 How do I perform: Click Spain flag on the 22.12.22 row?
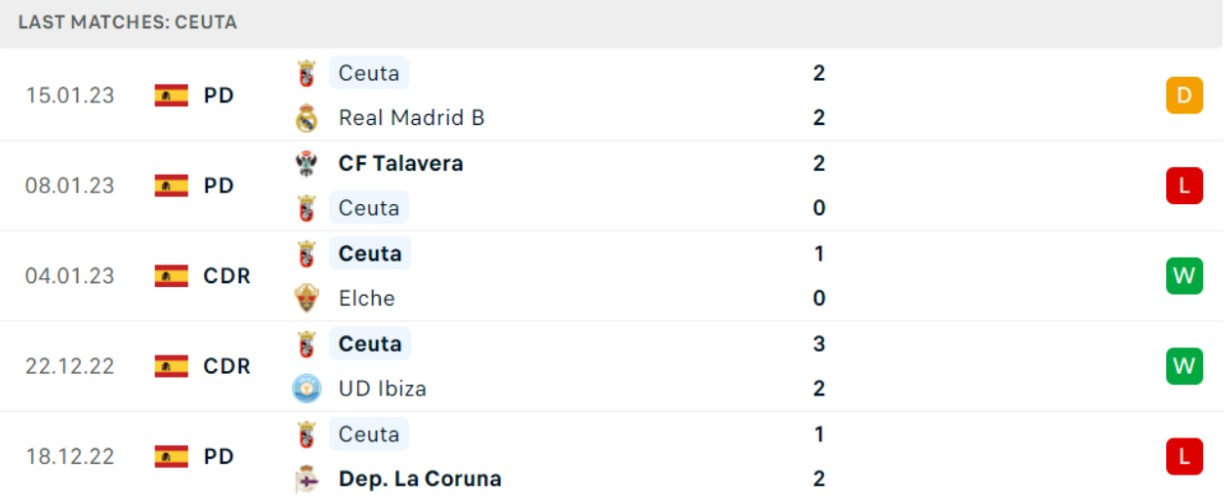(171, 366)
